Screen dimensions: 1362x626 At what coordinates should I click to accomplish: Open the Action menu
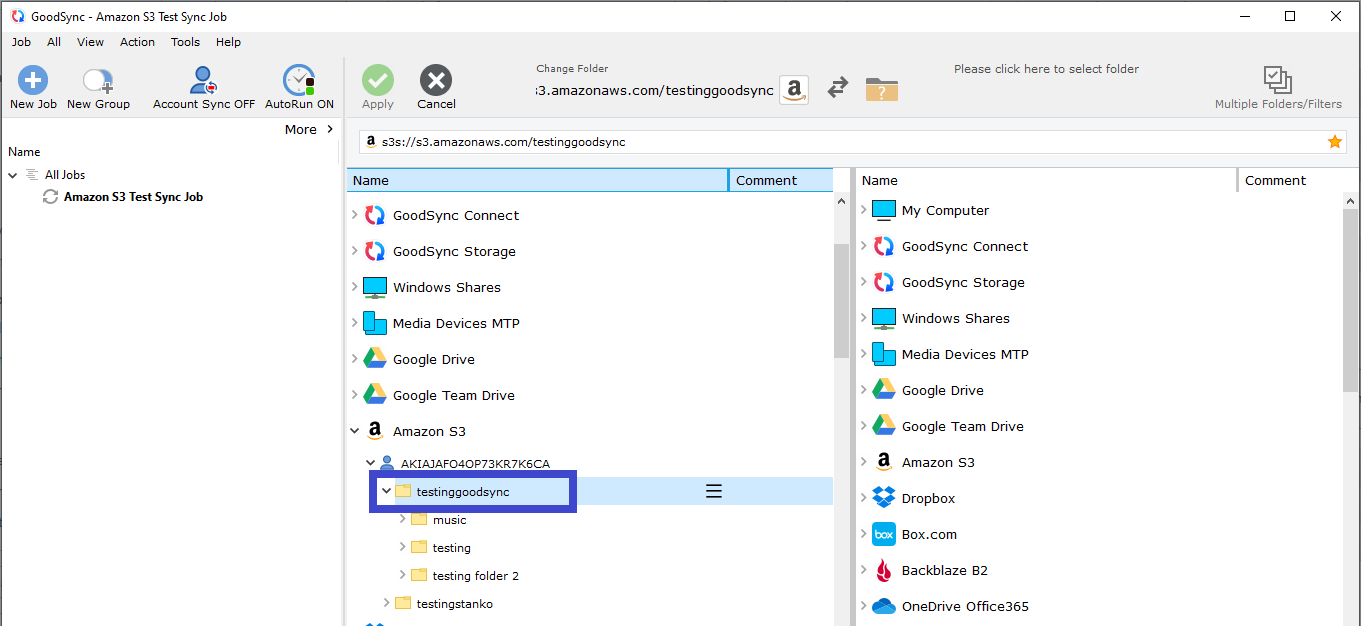tap(137, 42)
